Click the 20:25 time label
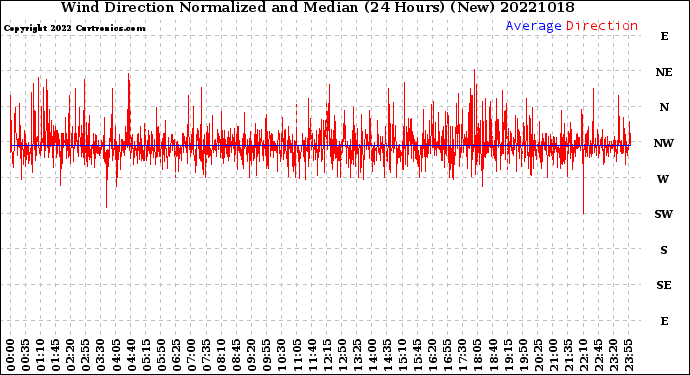690x375 pixels. 538,355
